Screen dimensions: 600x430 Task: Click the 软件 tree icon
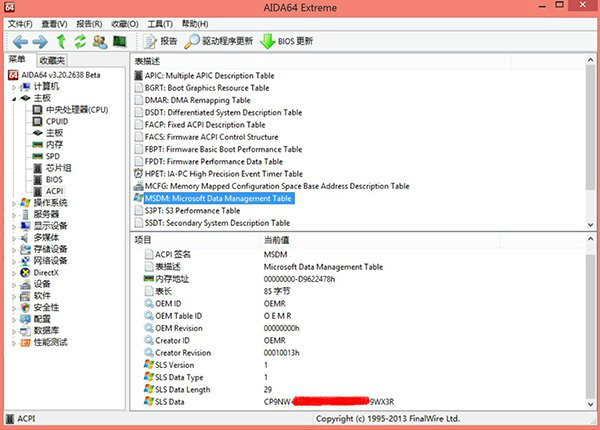click(25, 296)
